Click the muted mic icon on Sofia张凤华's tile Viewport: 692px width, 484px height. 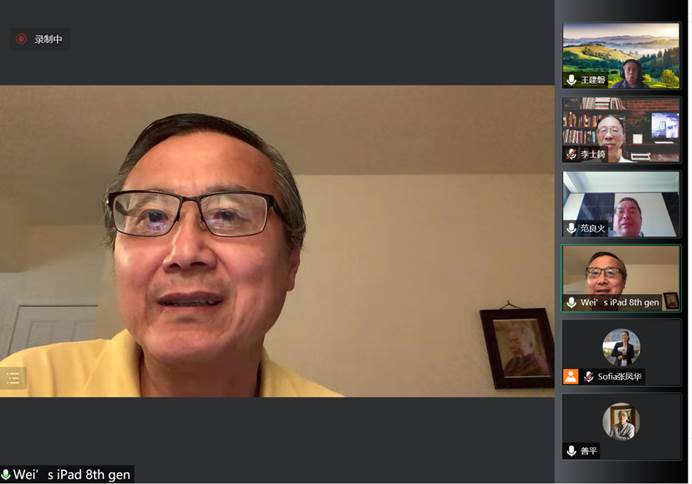pyautogui.click(x=589, y=377)
